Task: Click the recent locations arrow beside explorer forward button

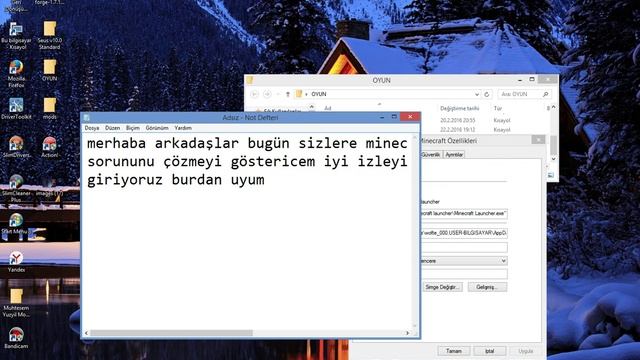Action: (x=278, y=94)
